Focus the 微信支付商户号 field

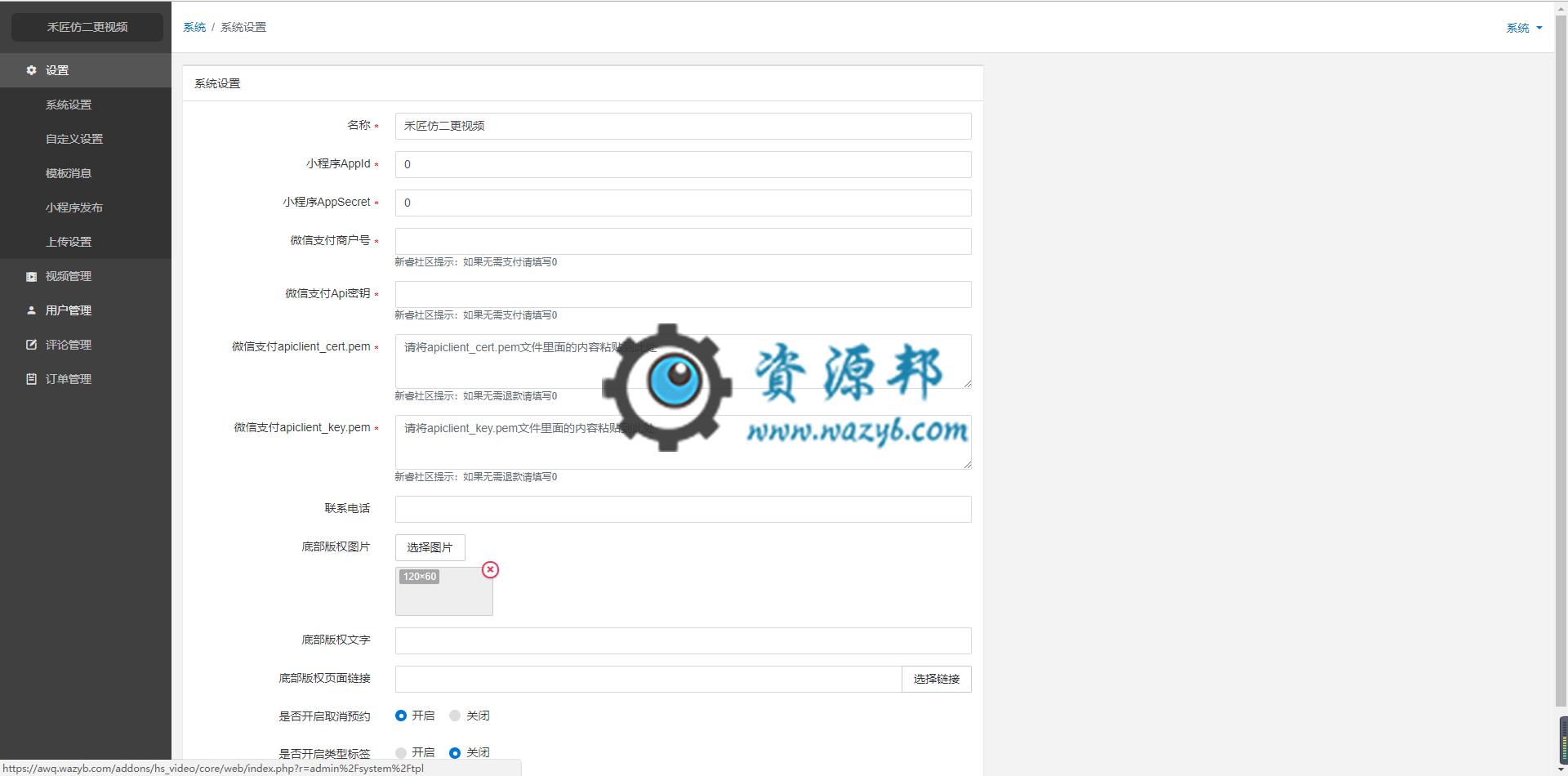(684, 241)
